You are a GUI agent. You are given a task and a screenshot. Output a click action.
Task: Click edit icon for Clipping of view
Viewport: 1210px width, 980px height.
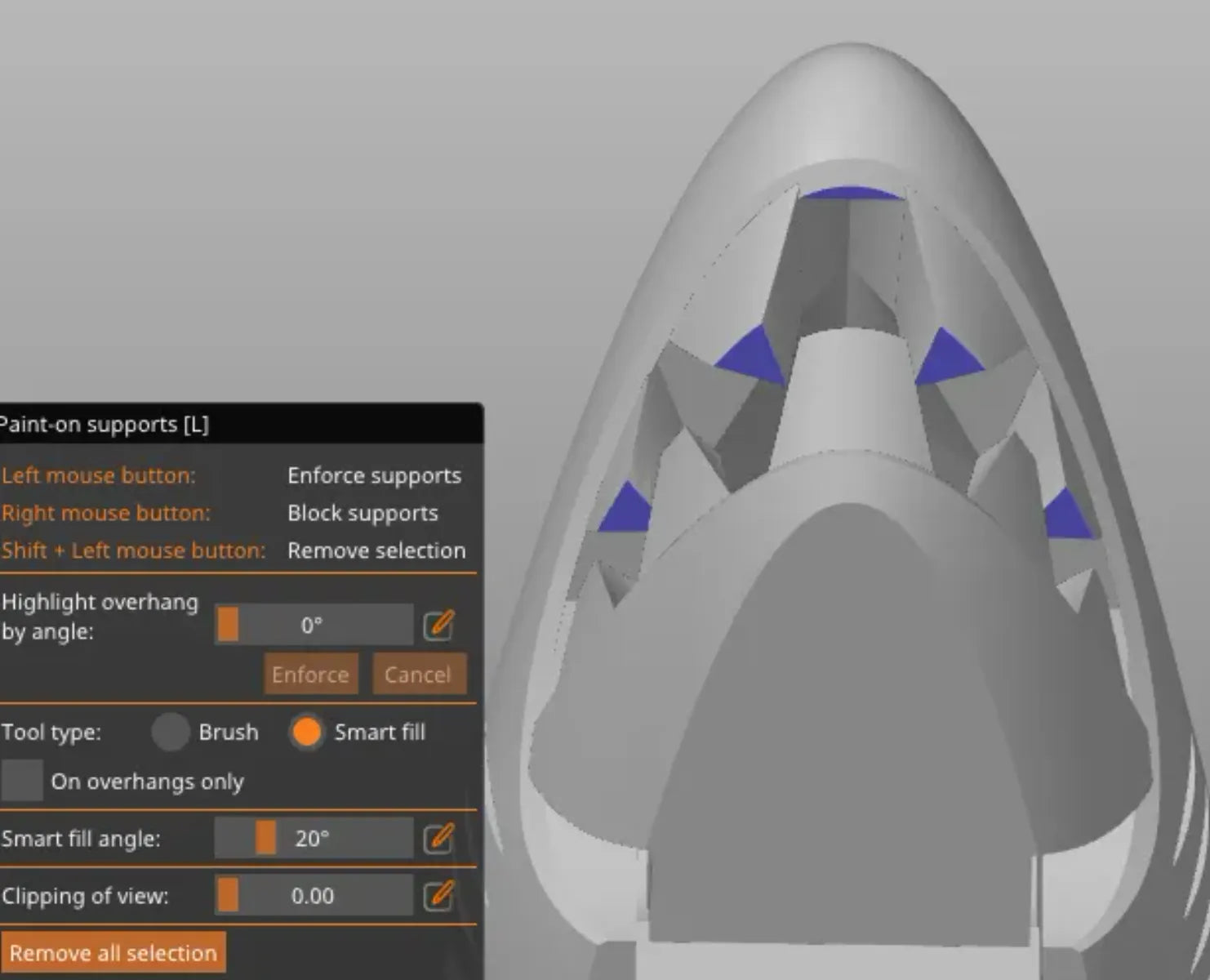tap(438, 895)
